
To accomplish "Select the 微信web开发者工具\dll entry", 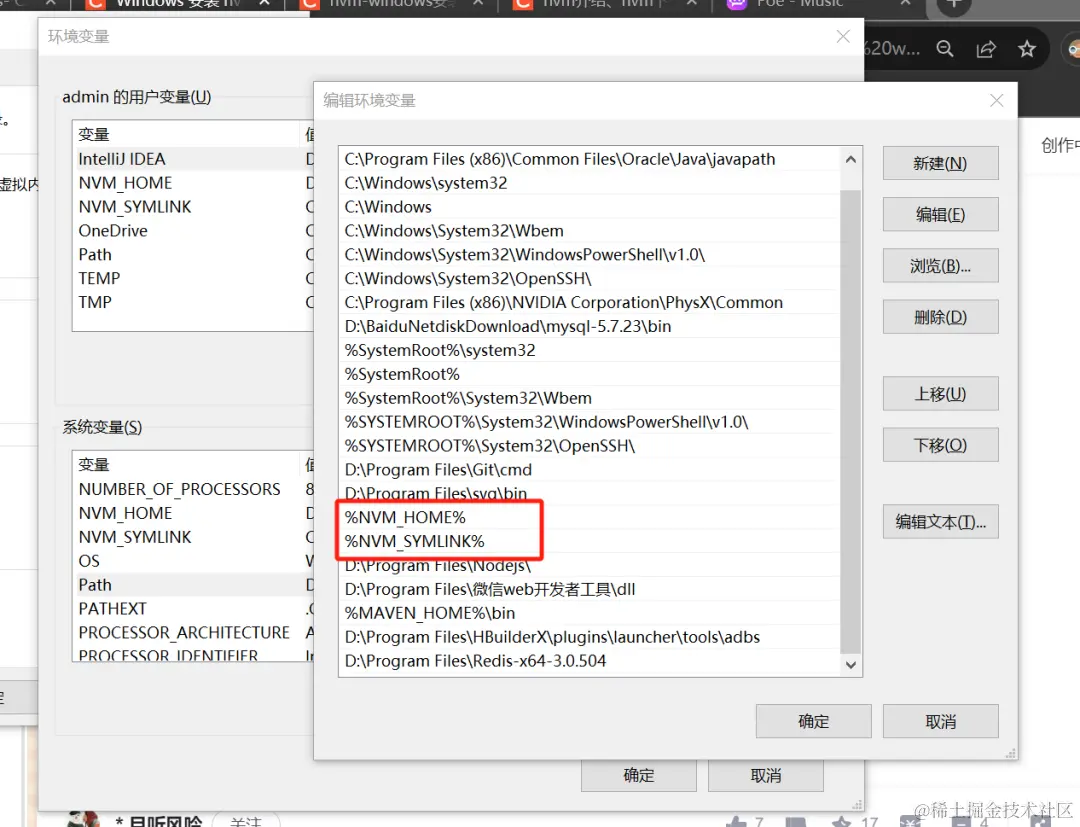I will click(590, 589).
